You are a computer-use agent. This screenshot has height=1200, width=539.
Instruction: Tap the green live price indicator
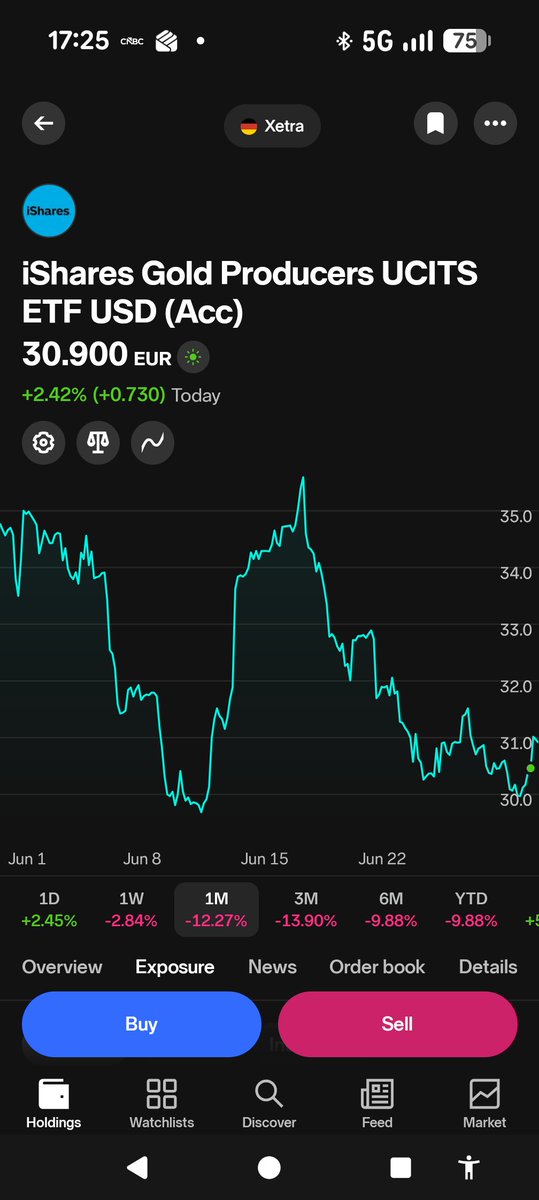tap(193, 357)
